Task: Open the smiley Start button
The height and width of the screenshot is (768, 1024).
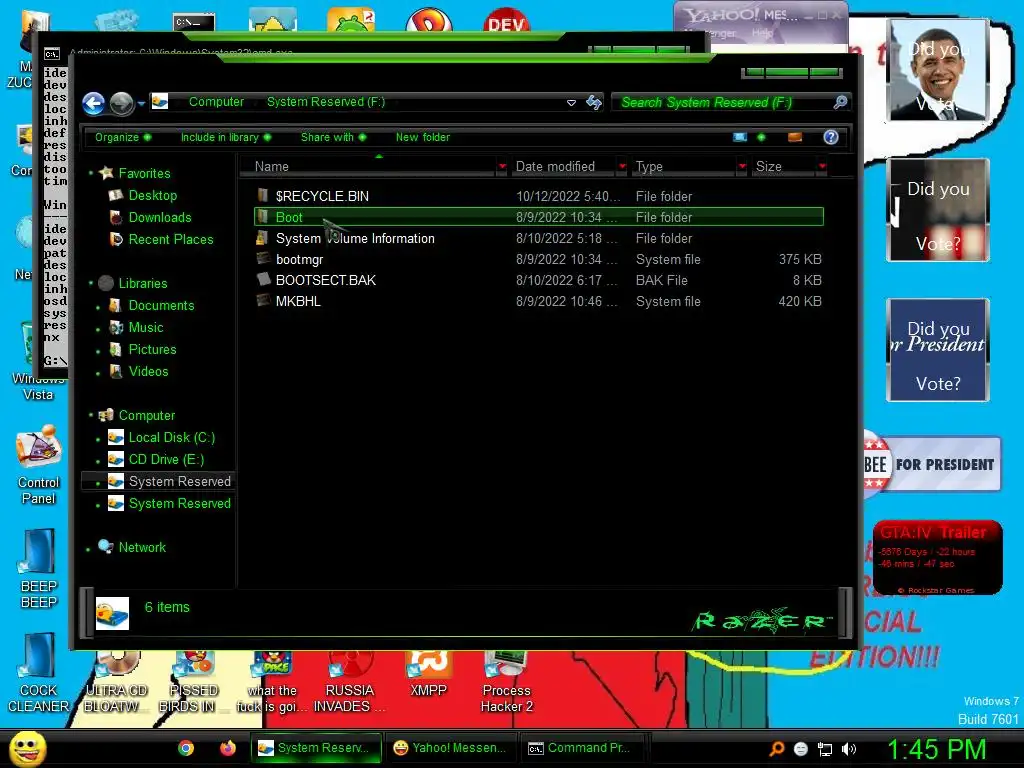Action: [x=27, y=749]
